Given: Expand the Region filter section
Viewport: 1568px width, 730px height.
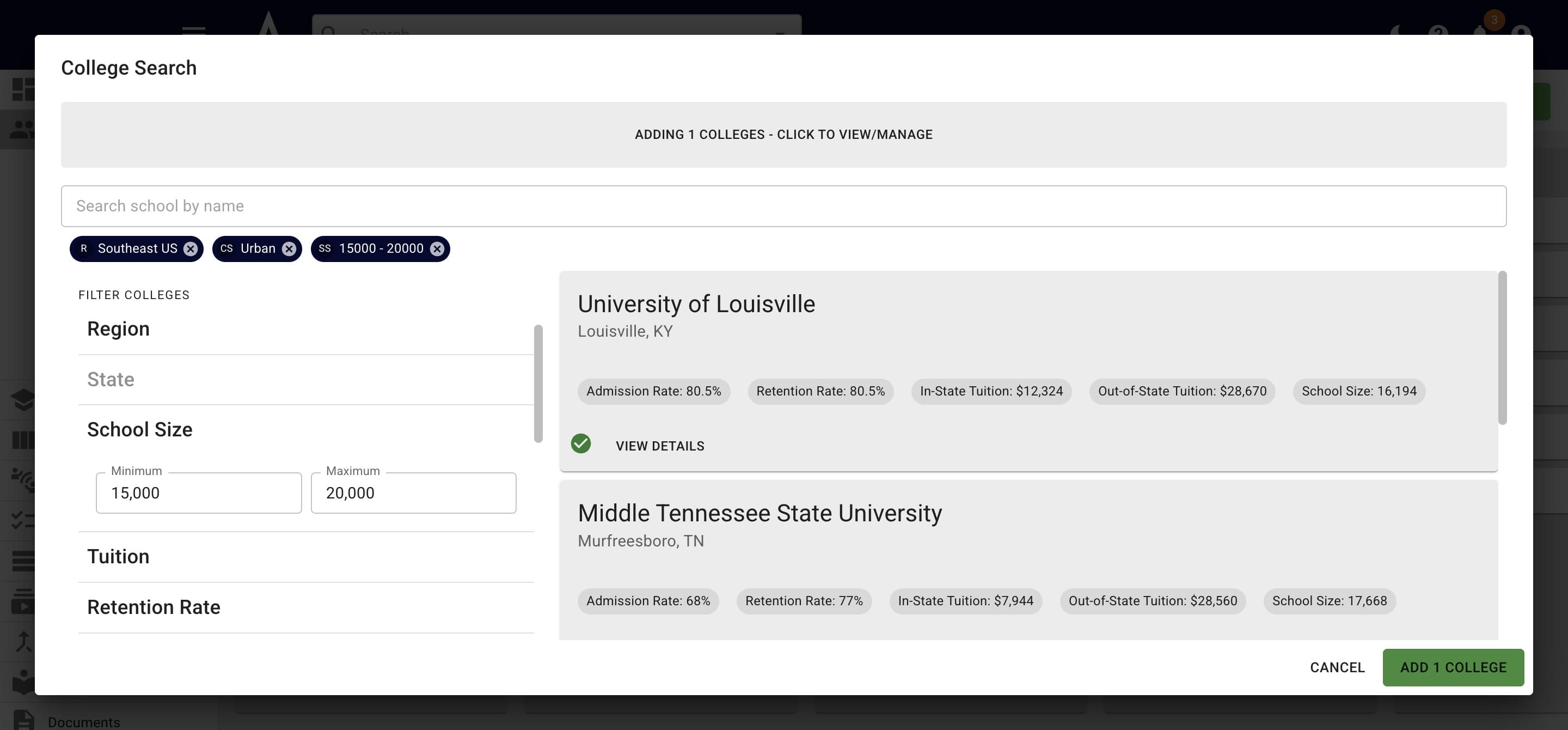Looking at the screenshot, I should pyautogui.click(x=306, y=329).
